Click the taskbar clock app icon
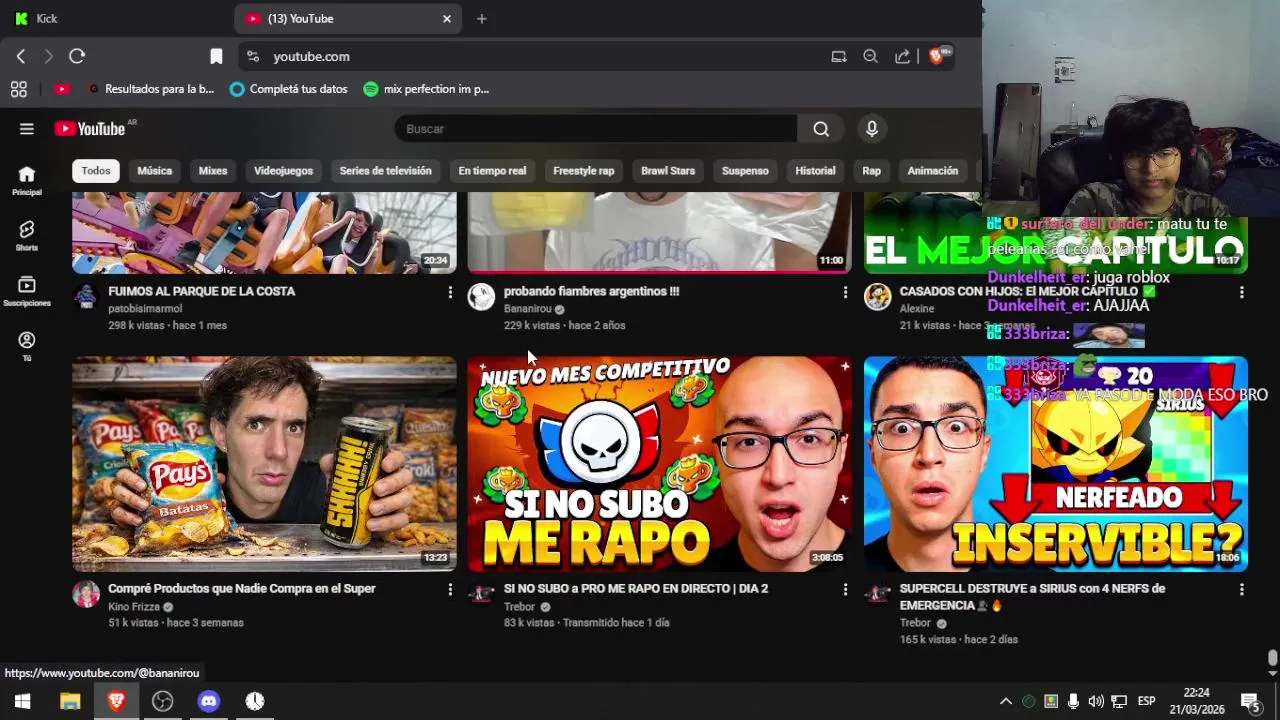 click(x=255, y=701)
